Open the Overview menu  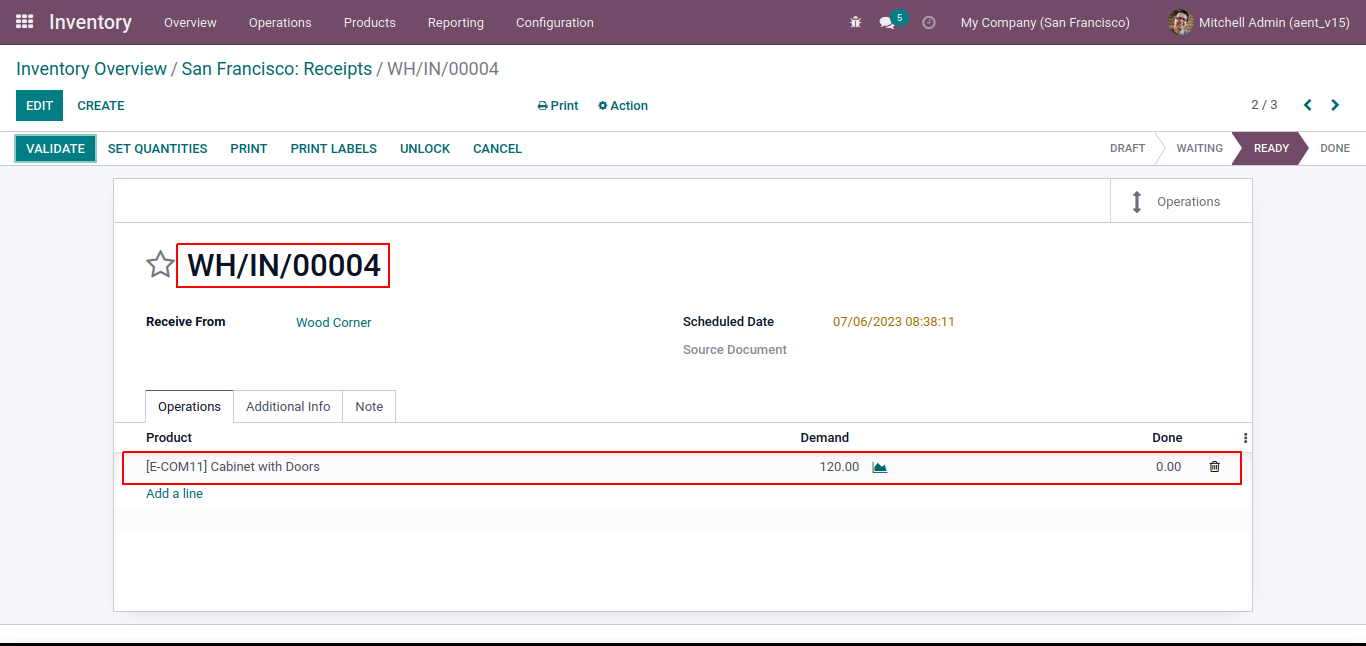(x=190, y=22)
